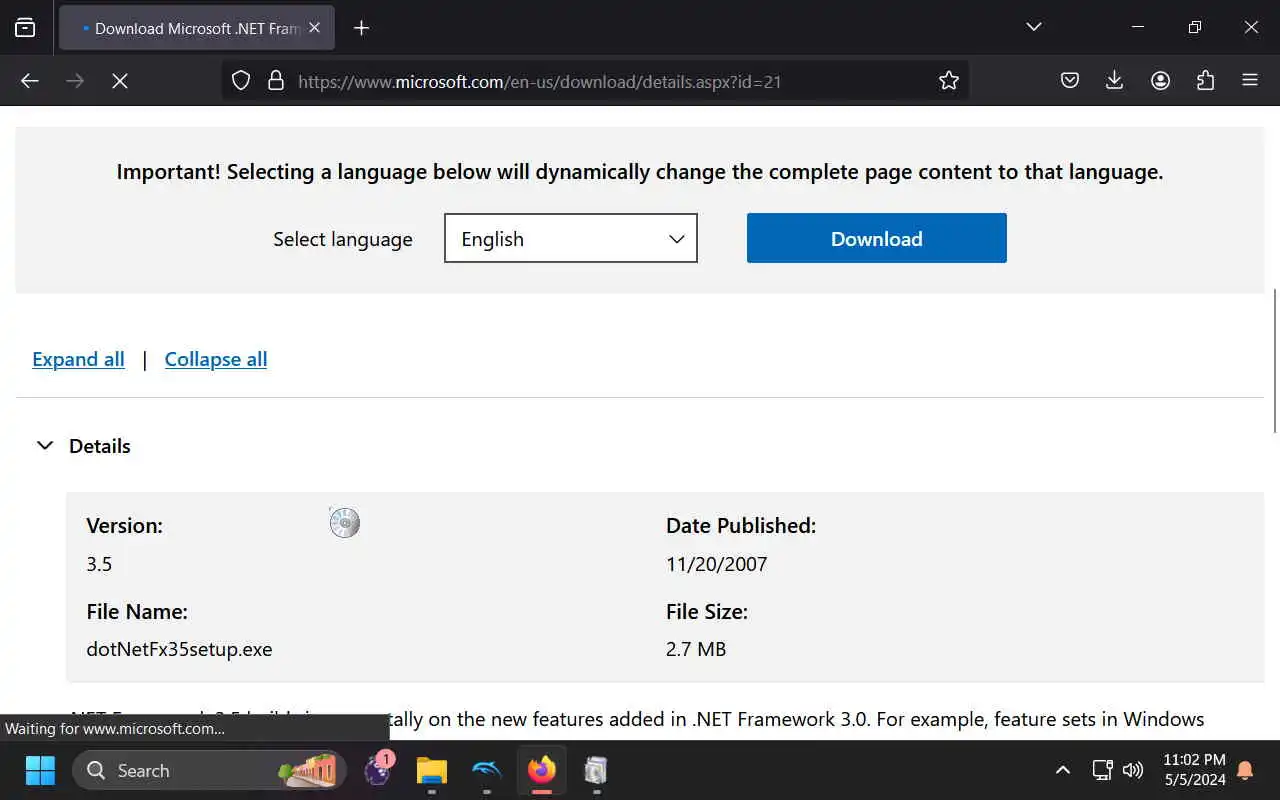Open the Dolphin emulator taskbar icon
Viewport: 1280px width, 800px height.
487,770
